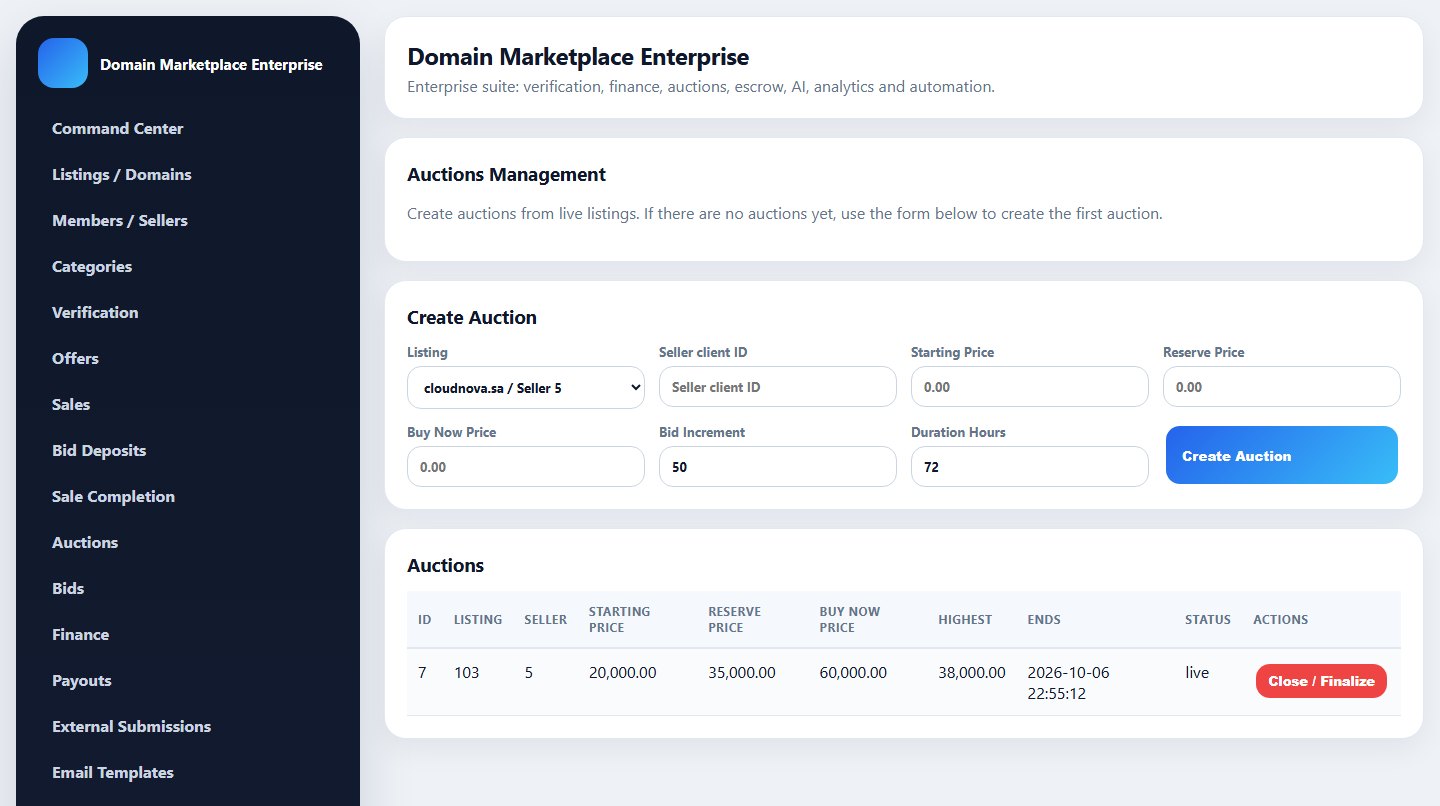Open Members / Sellers page
The height and width of the screenshot is (806, 1440).
click(120, 220)
